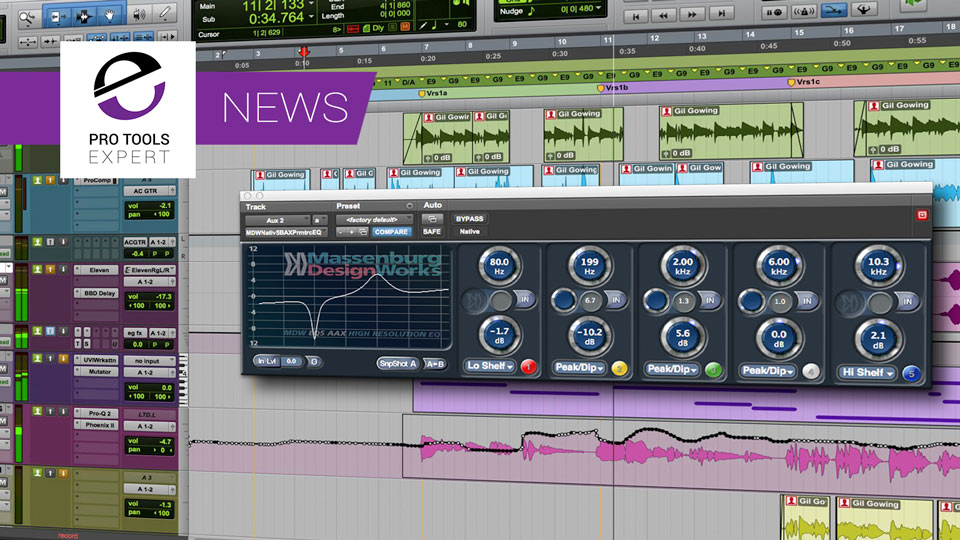Open the Aux 2 track selector dropdown
960x540 pixels.
click(x=278, y=220)
